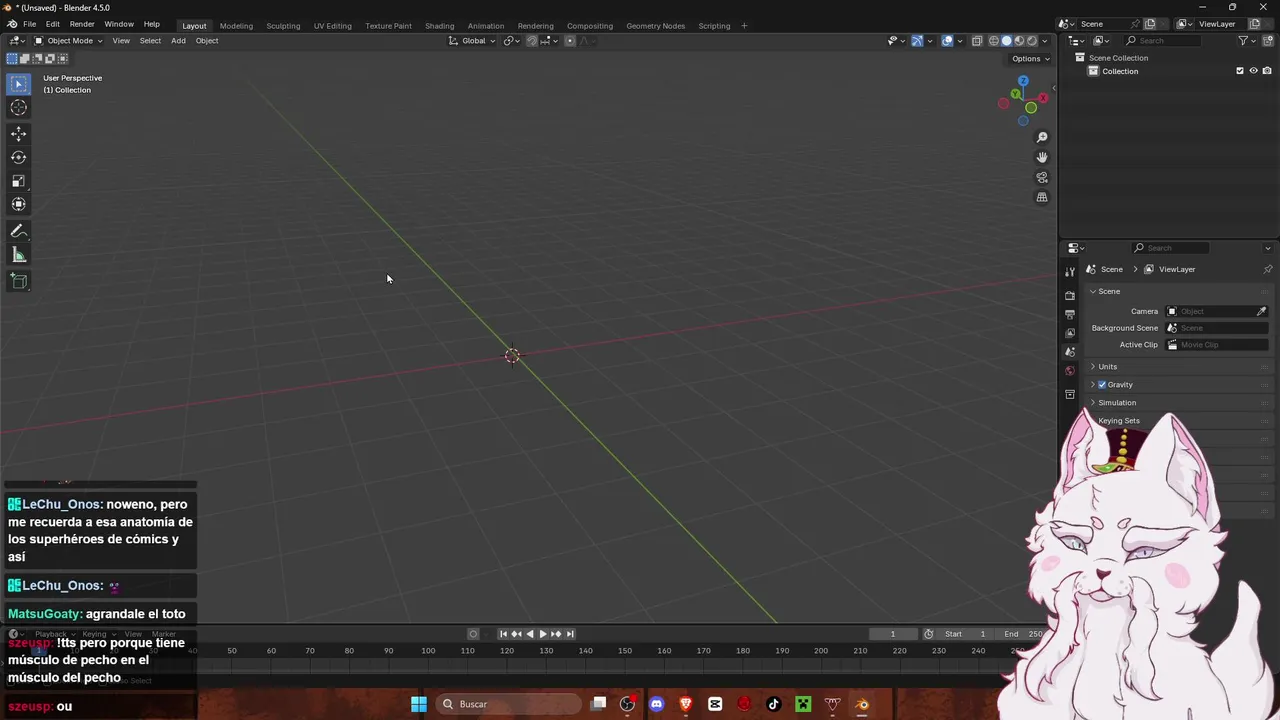Toggle proportional editing button
1280x720 pixels.
pyautogui.click(x=570, y=40)
